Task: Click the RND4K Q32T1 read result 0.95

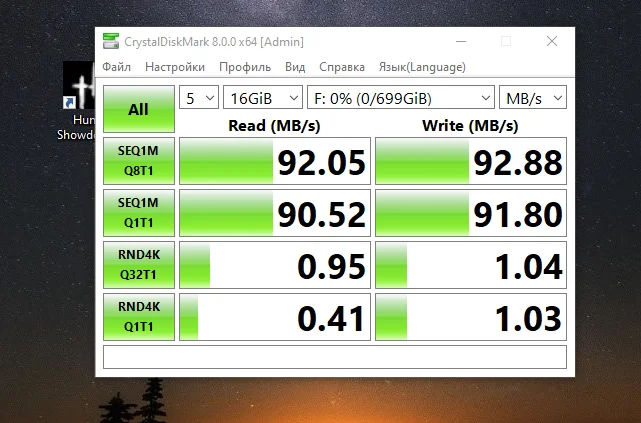Action: (275, 265)
